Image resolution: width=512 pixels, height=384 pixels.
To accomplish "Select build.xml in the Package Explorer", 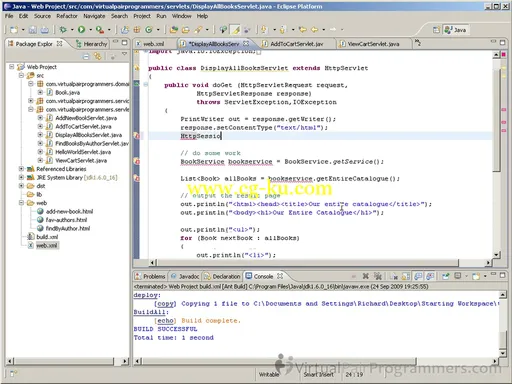I will [x=47, y=237].
